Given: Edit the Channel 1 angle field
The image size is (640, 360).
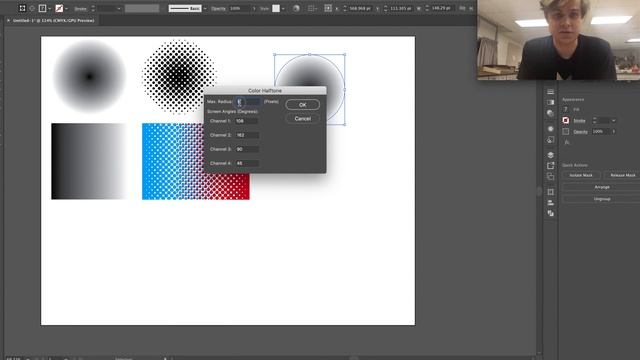Looking at the screenshot, I should click(x=246, y=121).
